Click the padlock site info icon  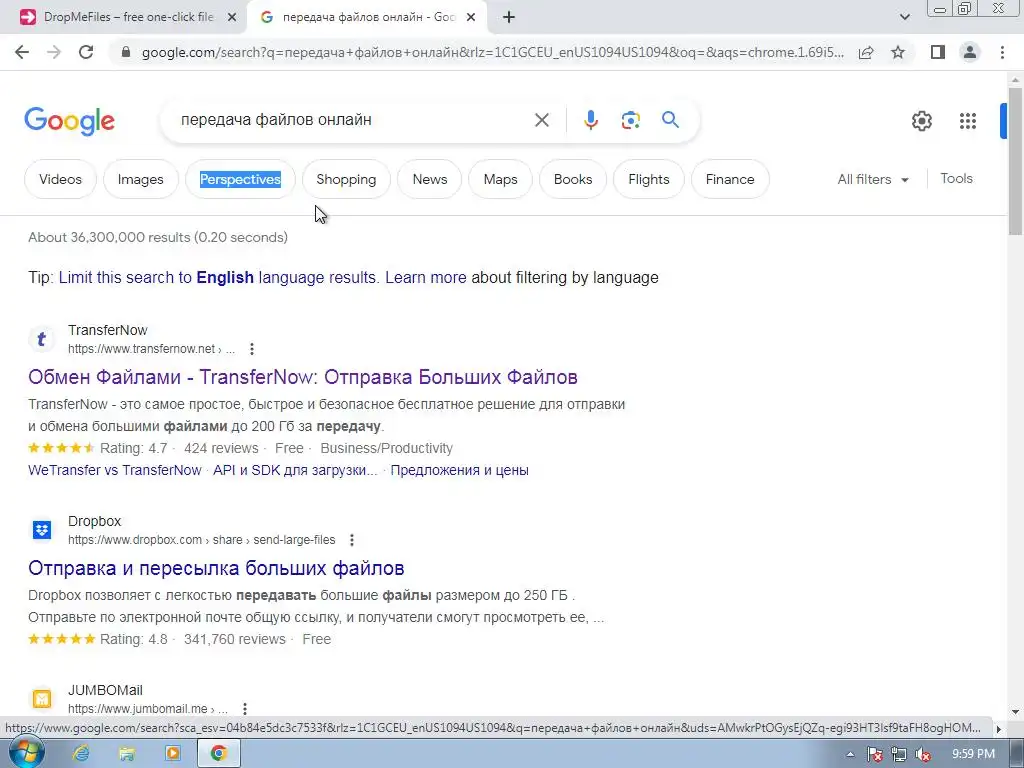pos(126,52)
